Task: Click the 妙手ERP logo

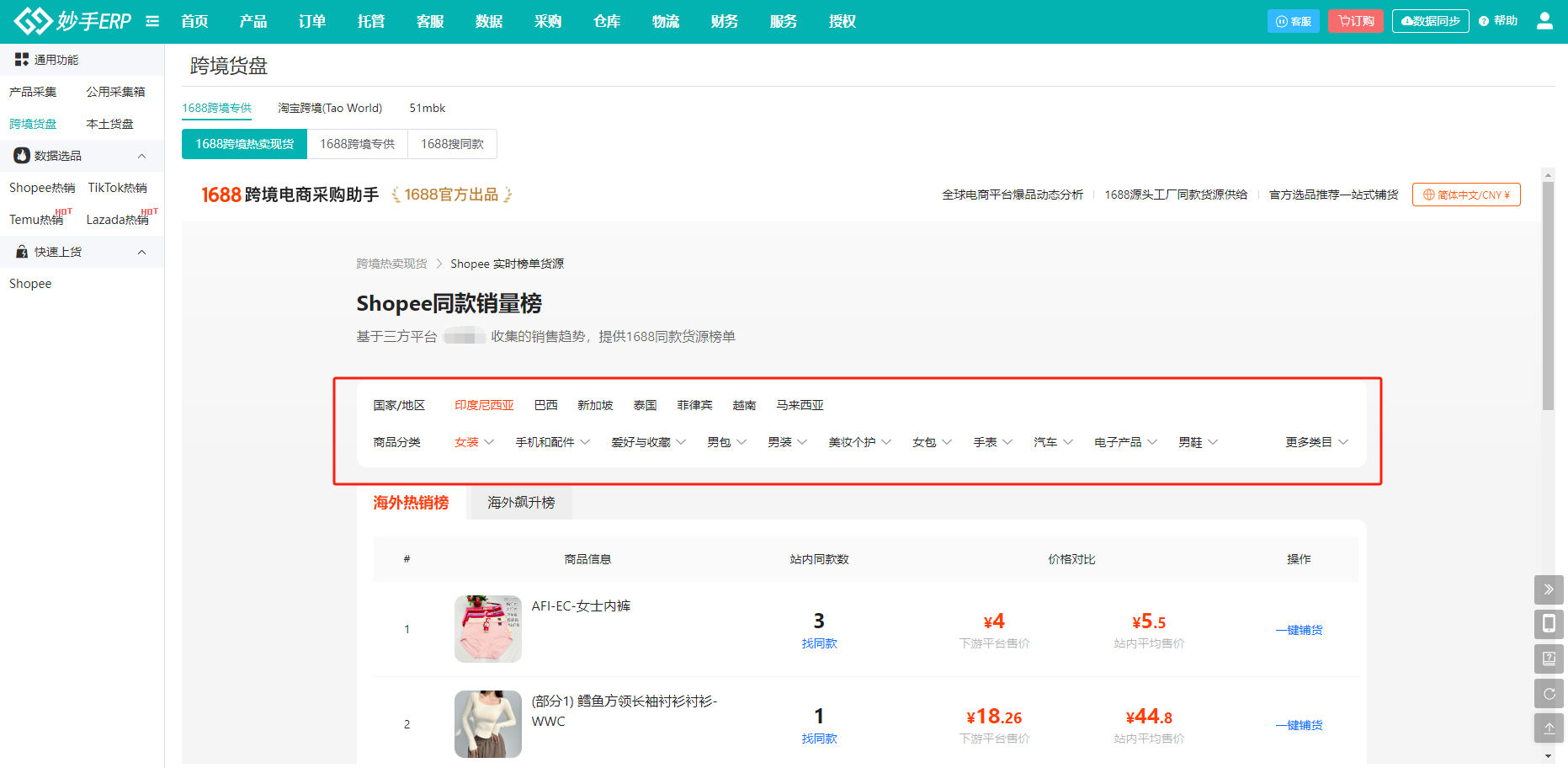Action: point(73,21)
